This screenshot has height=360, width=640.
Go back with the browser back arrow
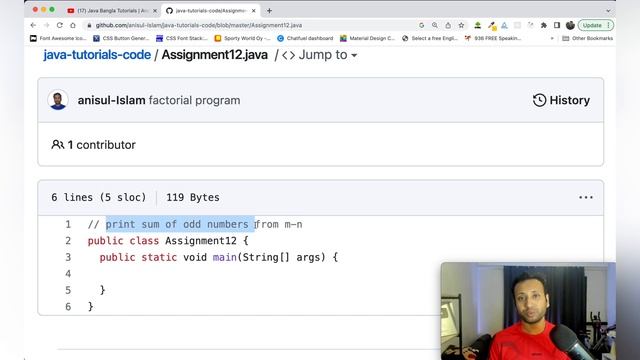33,25
